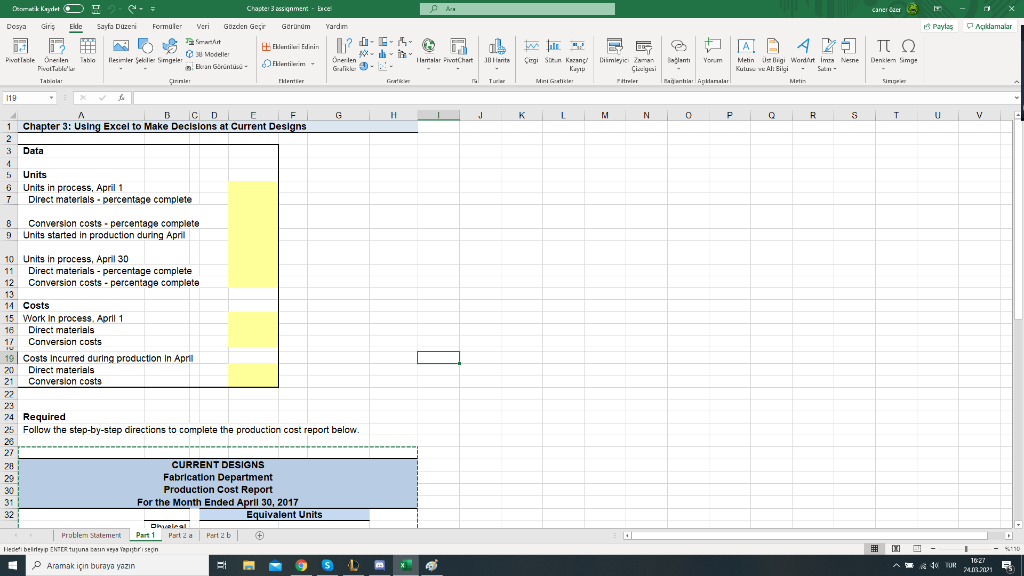1024x576 pixels.
Task: Insert a Simge (symbol) Omega
Action: point(908,52)
